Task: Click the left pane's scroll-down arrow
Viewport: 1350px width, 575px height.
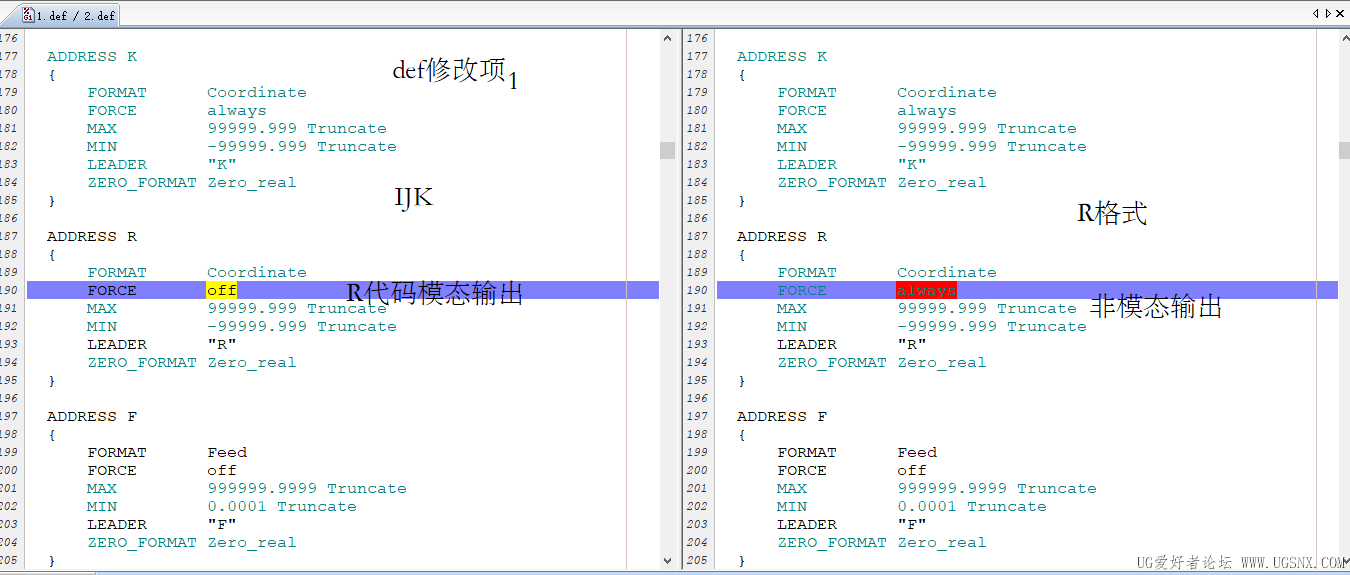Action: click(x=667, y=561)
